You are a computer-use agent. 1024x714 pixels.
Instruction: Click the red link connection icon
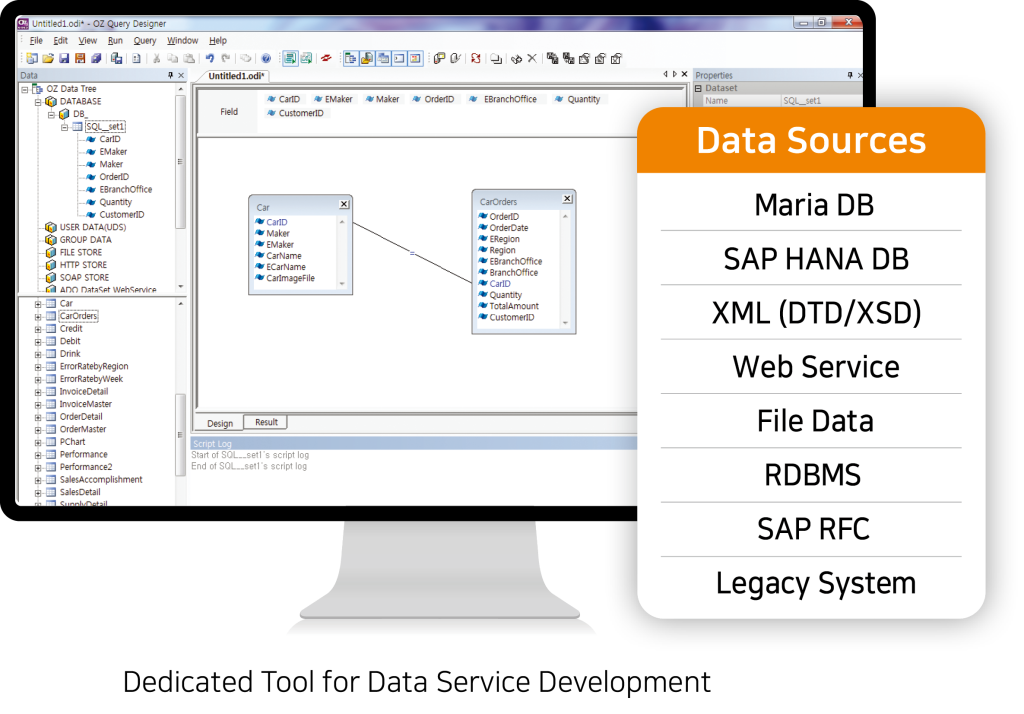point(326,58)
